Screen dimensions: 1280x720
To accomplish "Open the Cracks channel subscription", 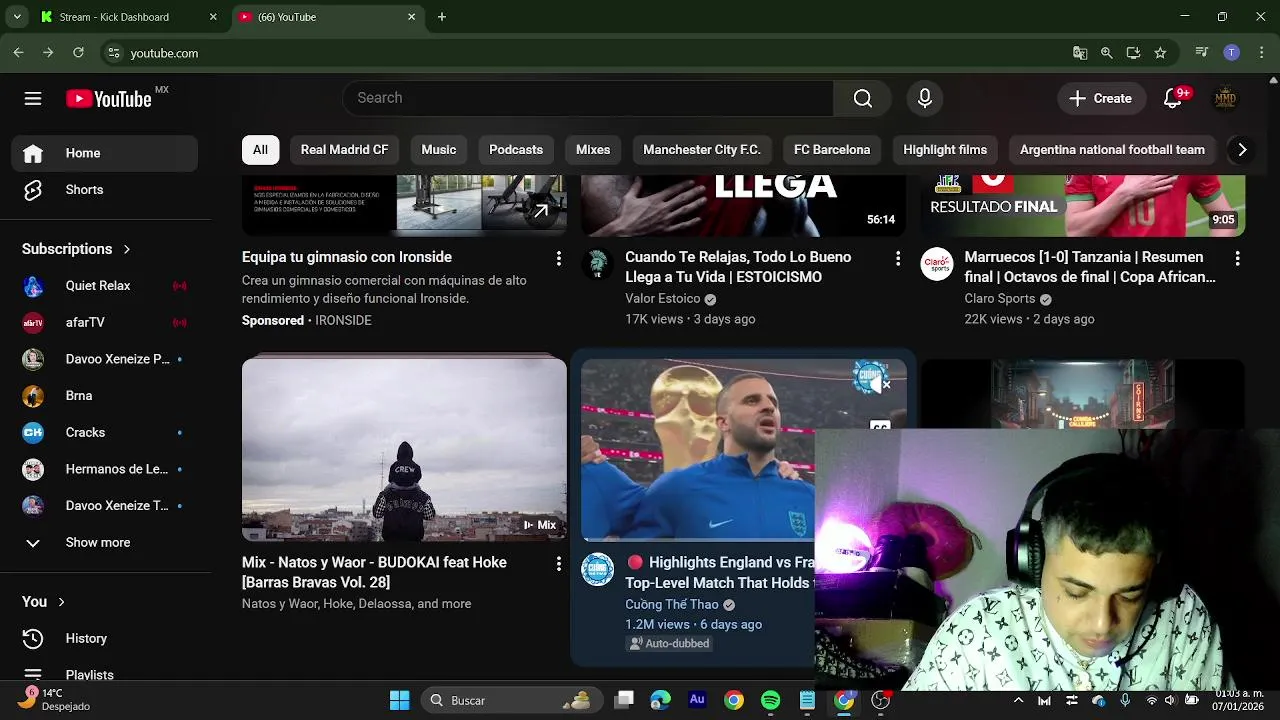I will click(104, 432).
